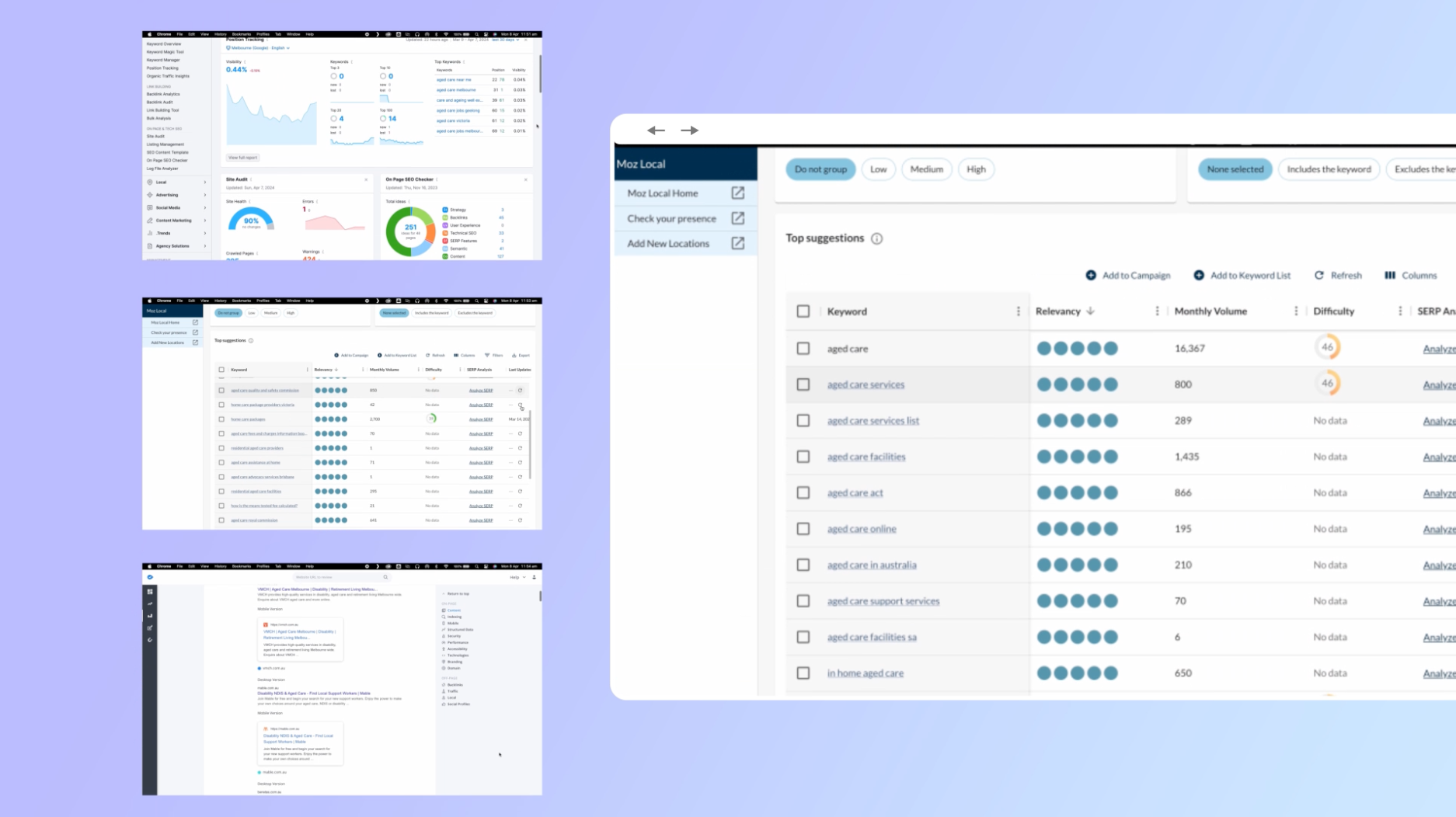Click the forward arrow navigation icon
The image size is (1456, 817).
(689, 130)
